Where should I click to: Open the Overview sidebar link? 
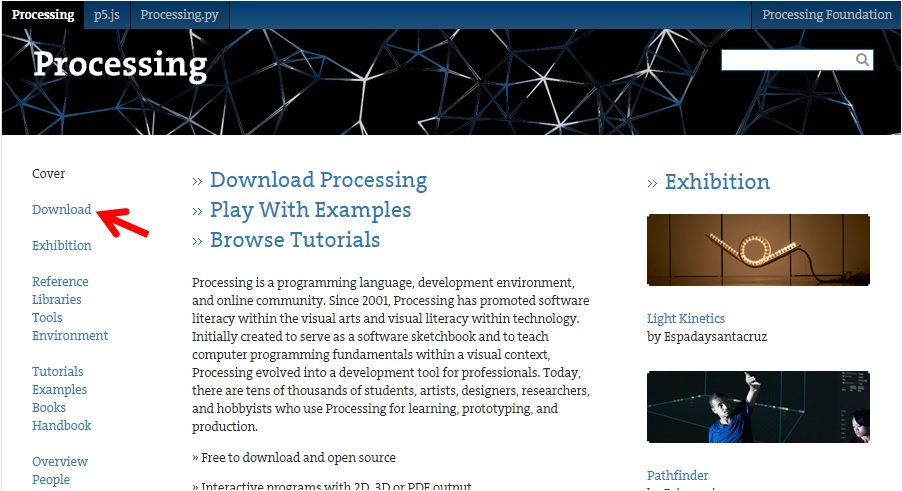pos(60,462)
